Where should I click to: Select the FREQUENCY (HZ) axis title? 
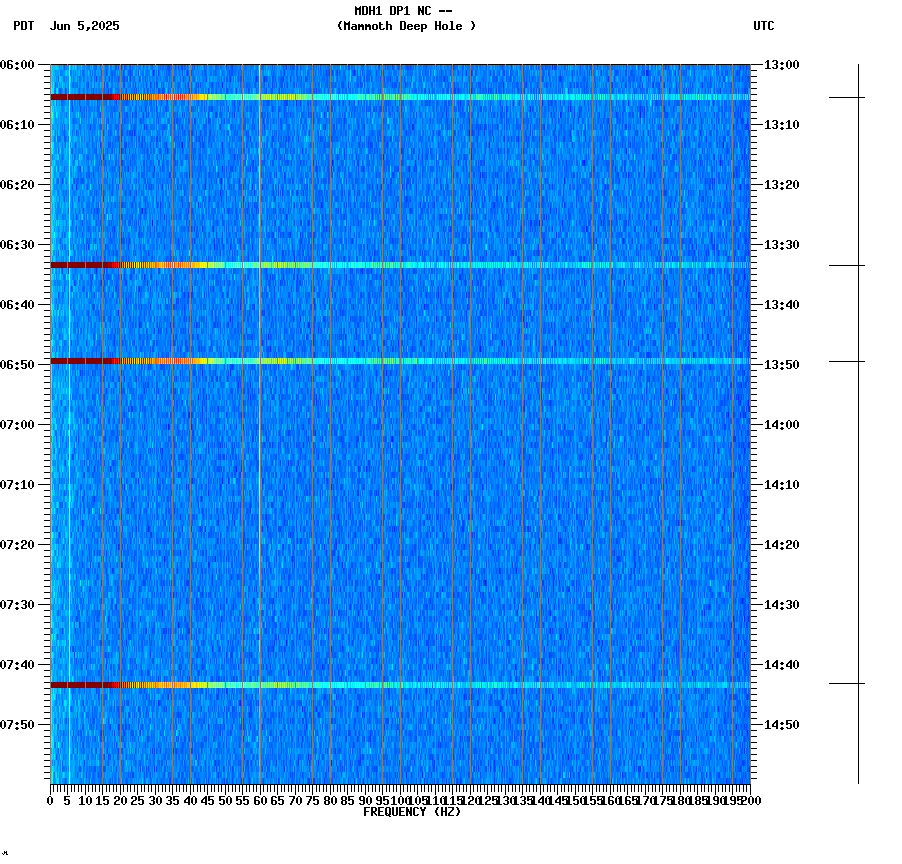[412, 810]
